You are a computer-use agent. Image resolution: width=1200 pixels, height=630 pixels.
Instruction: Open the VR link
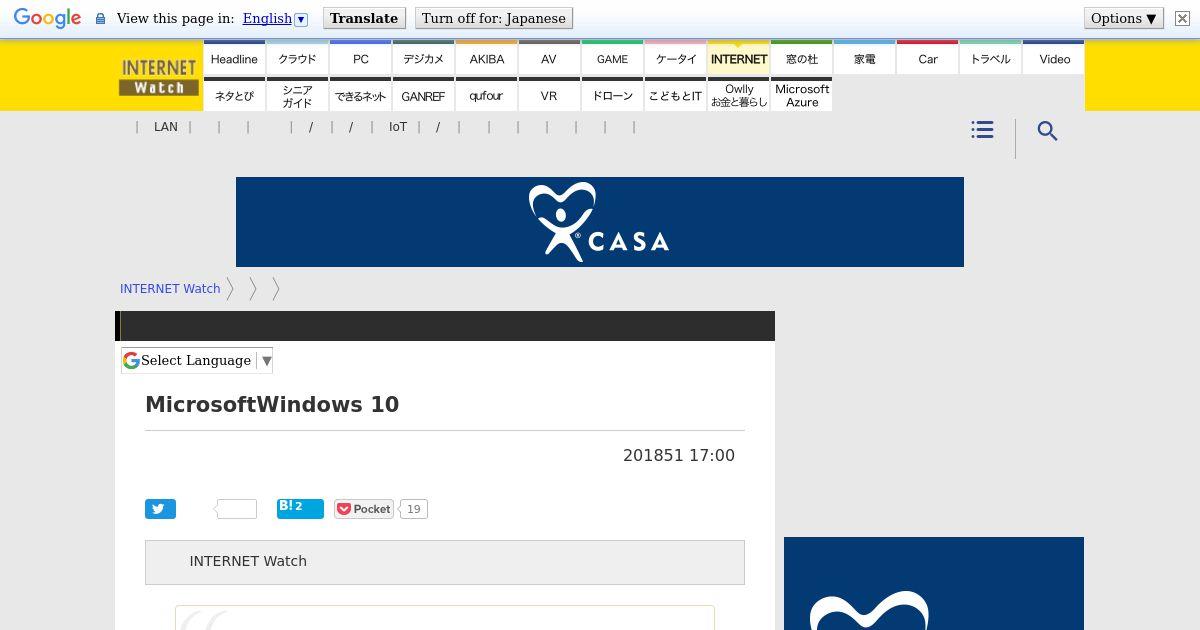549,95
